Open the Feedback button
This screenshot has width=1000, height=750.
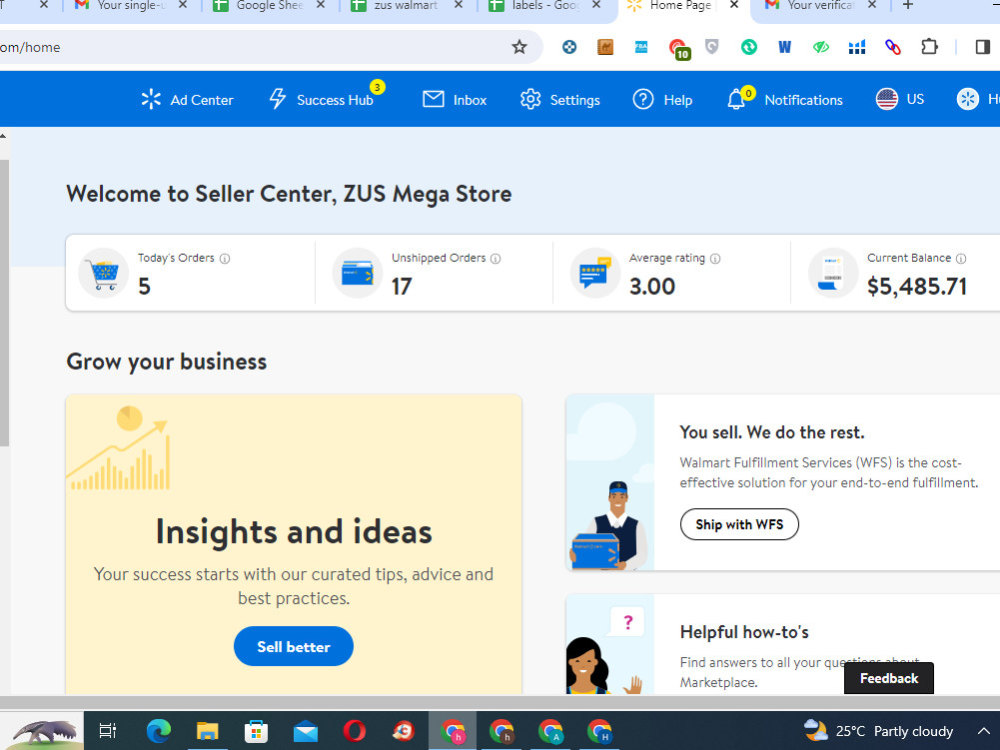pos(888,678)
